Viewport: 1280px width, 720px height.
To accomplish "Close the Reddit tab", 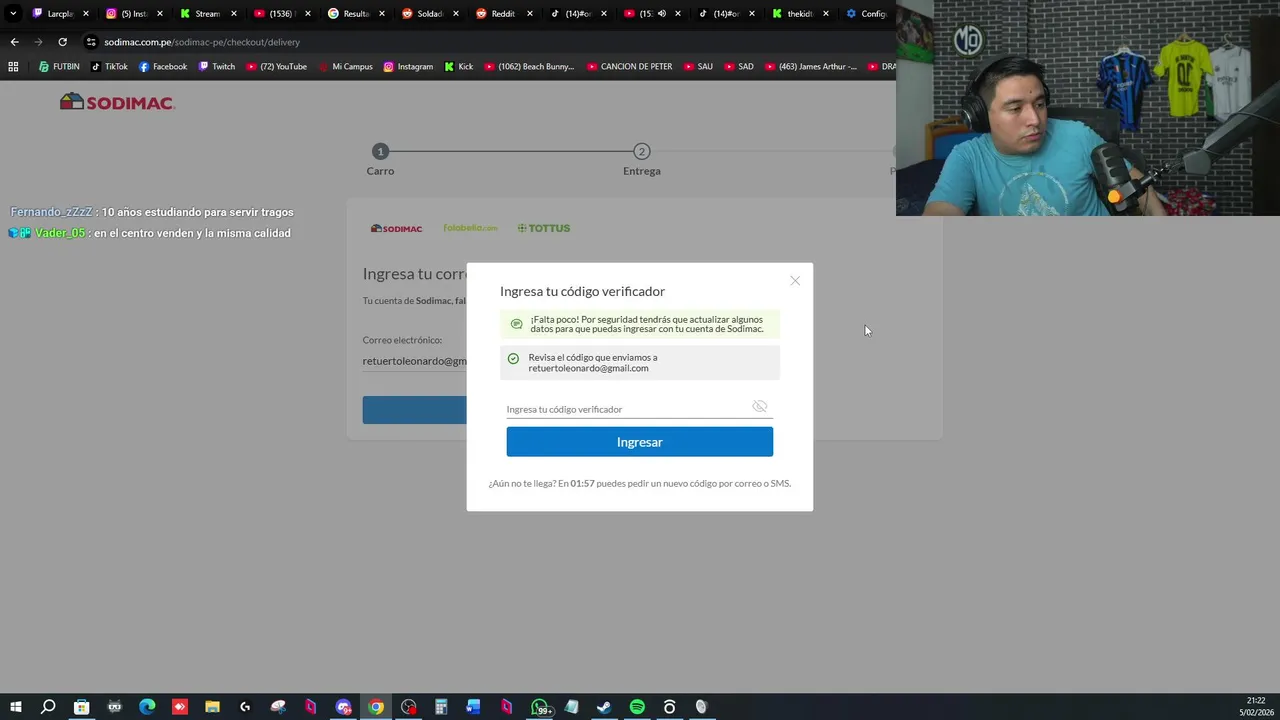I will tap(530, 14).
